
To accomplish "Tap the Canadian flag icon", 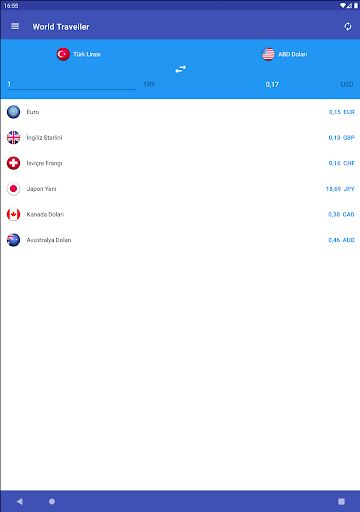I will pos(13,214).
